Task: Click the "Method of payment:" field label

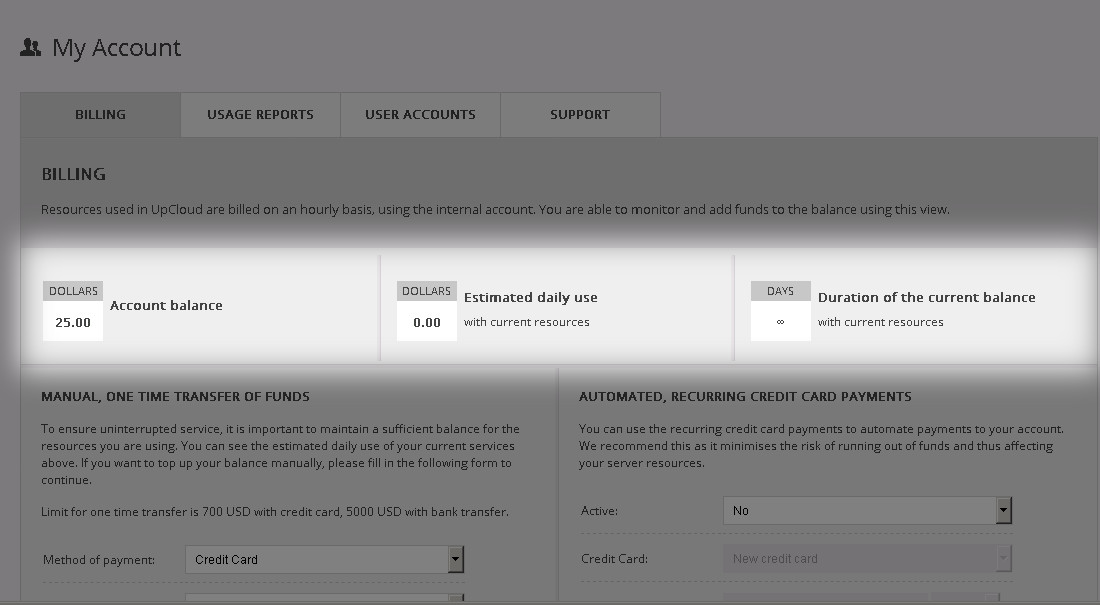Action: (99, 560)
